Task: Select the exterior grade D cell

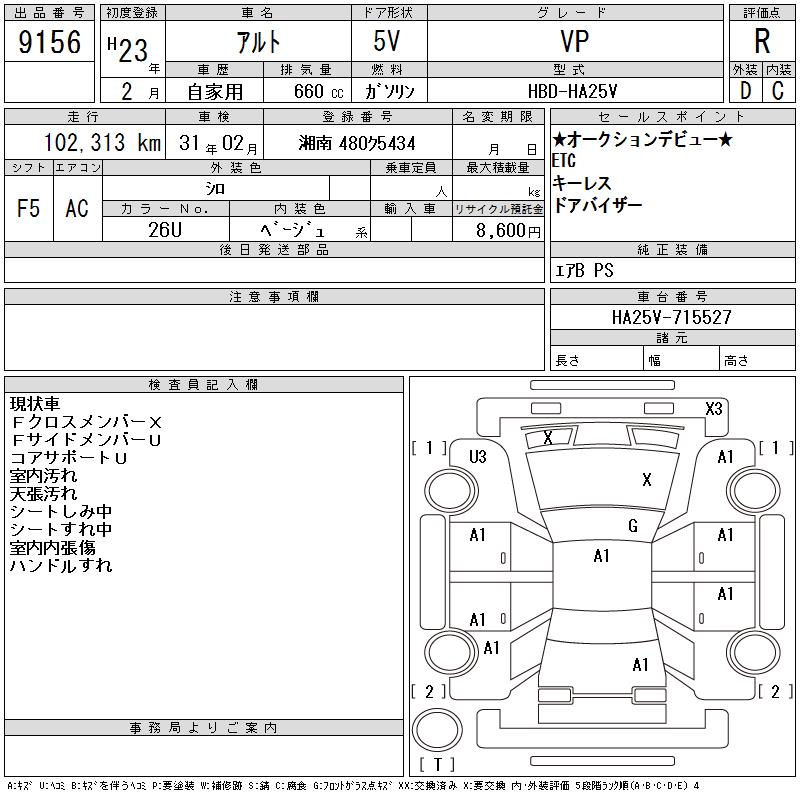Action: (745, 90)
